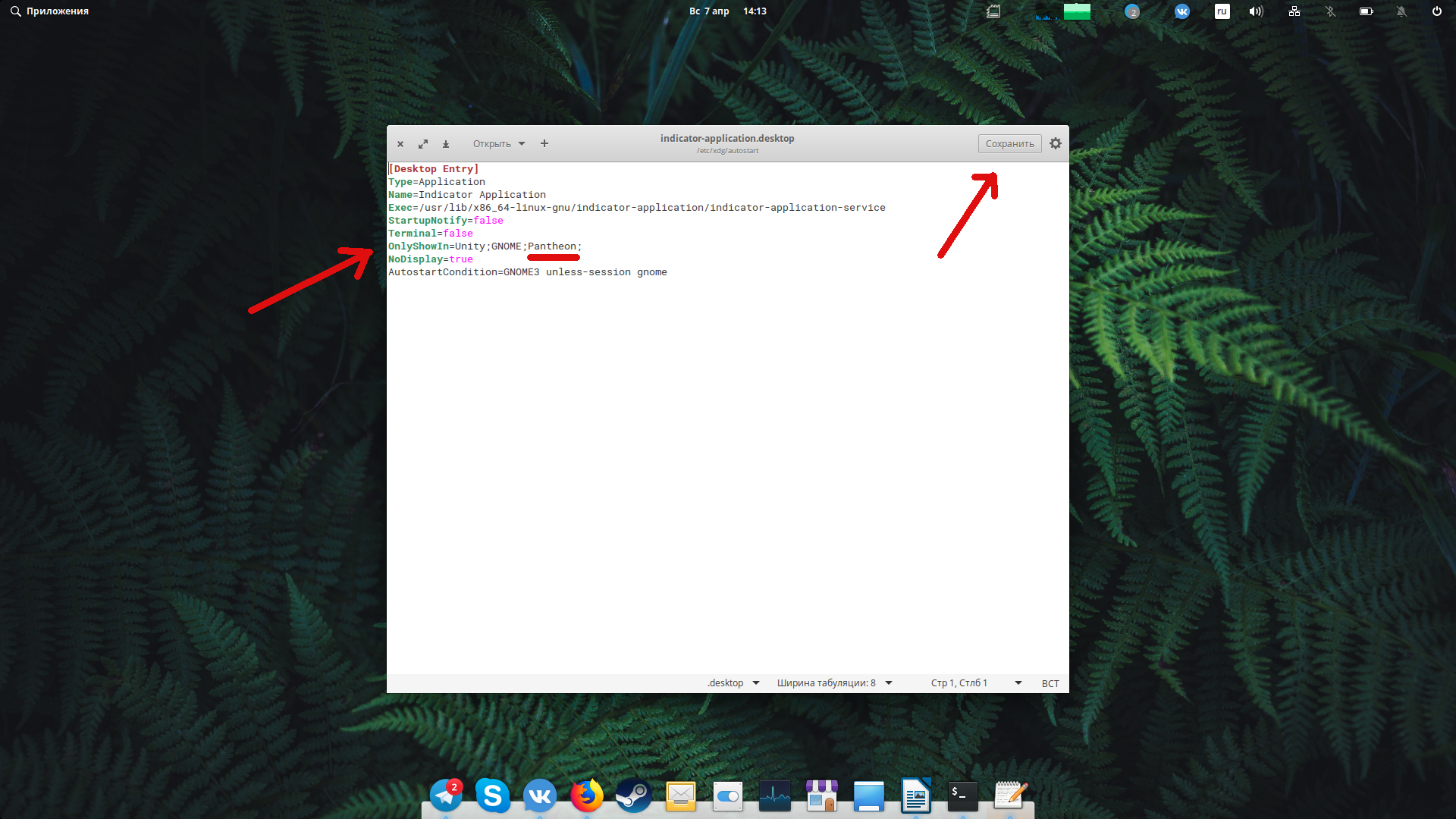
Task: Click the word Pantheon in OnlyShowIn line
Action: click(552, 246)
